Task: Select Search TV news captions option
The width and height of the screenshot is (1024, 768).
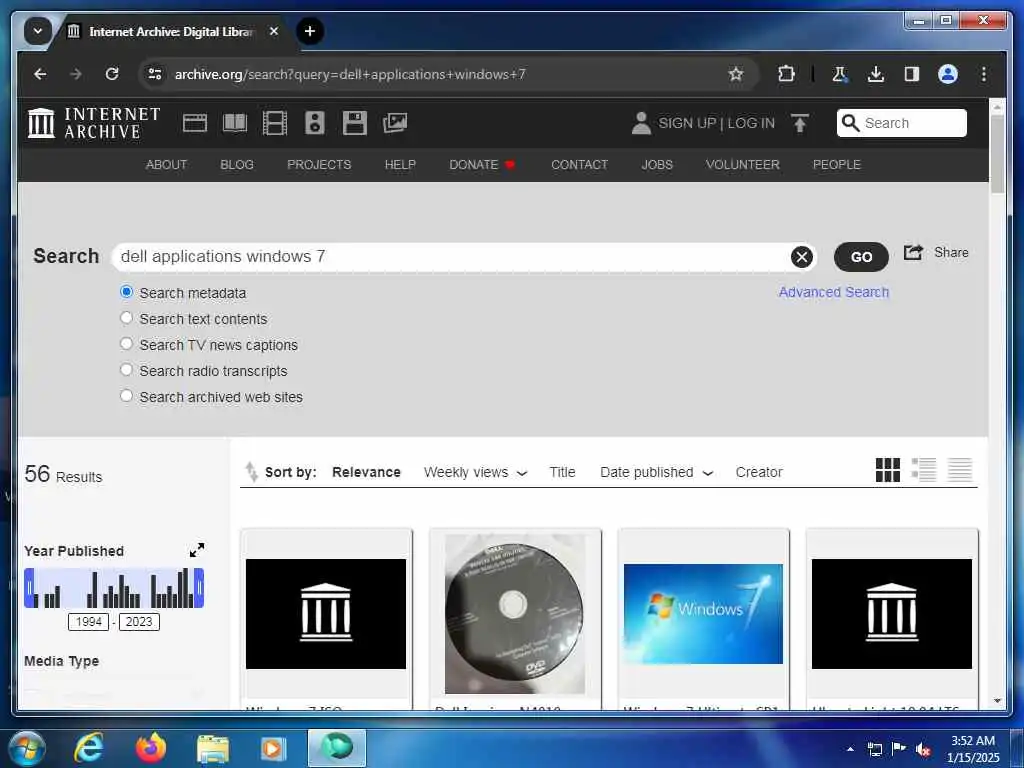Action: (127, 344)
